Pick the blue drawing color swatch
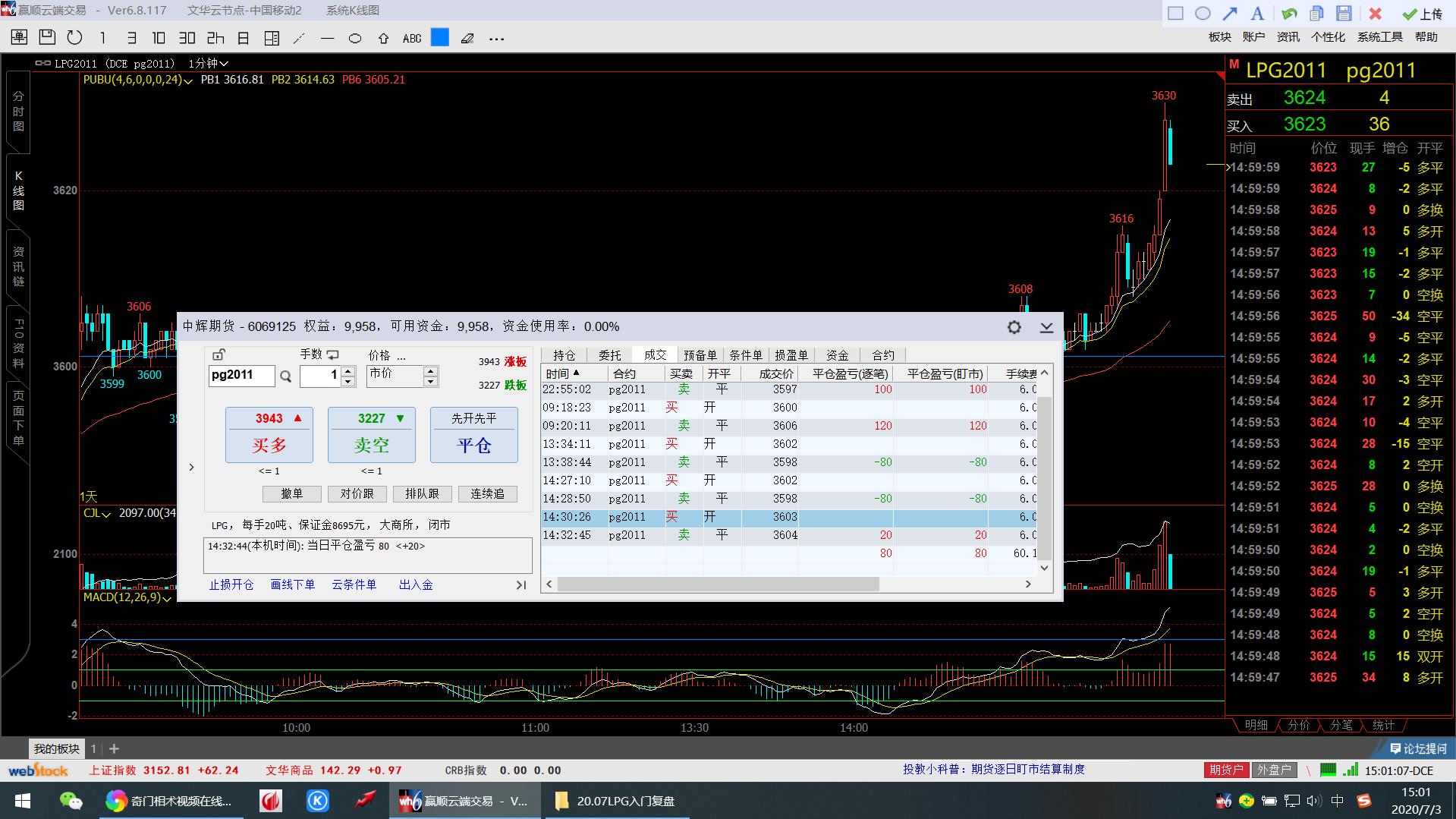This screenshot has height=819, width=1456. coord(440,37)
